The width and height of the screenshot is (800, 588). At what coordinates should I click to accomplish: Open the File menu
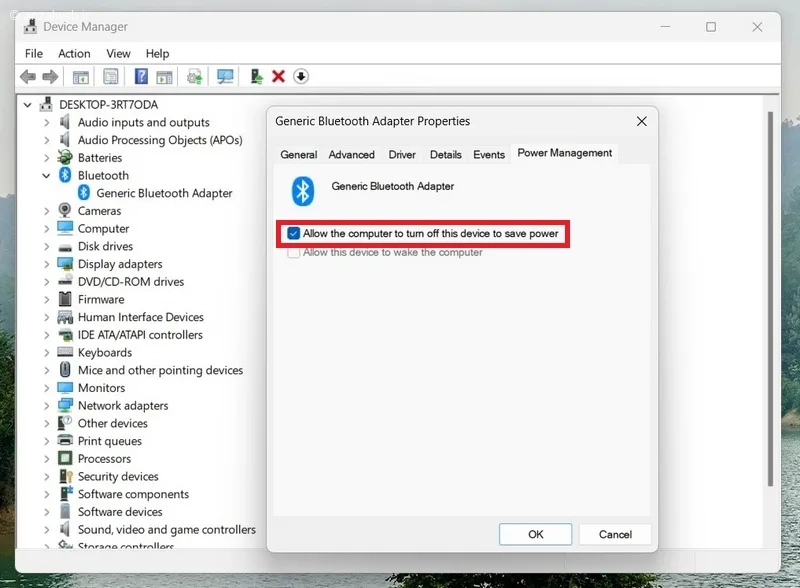click(x=34, y=54)
